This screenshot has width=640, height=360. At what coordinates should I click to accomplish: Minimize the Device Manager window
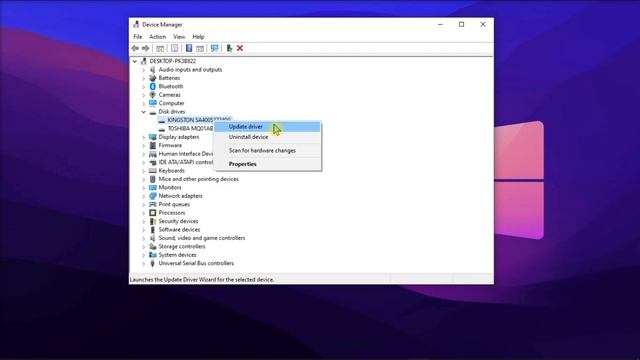point(440,24)
